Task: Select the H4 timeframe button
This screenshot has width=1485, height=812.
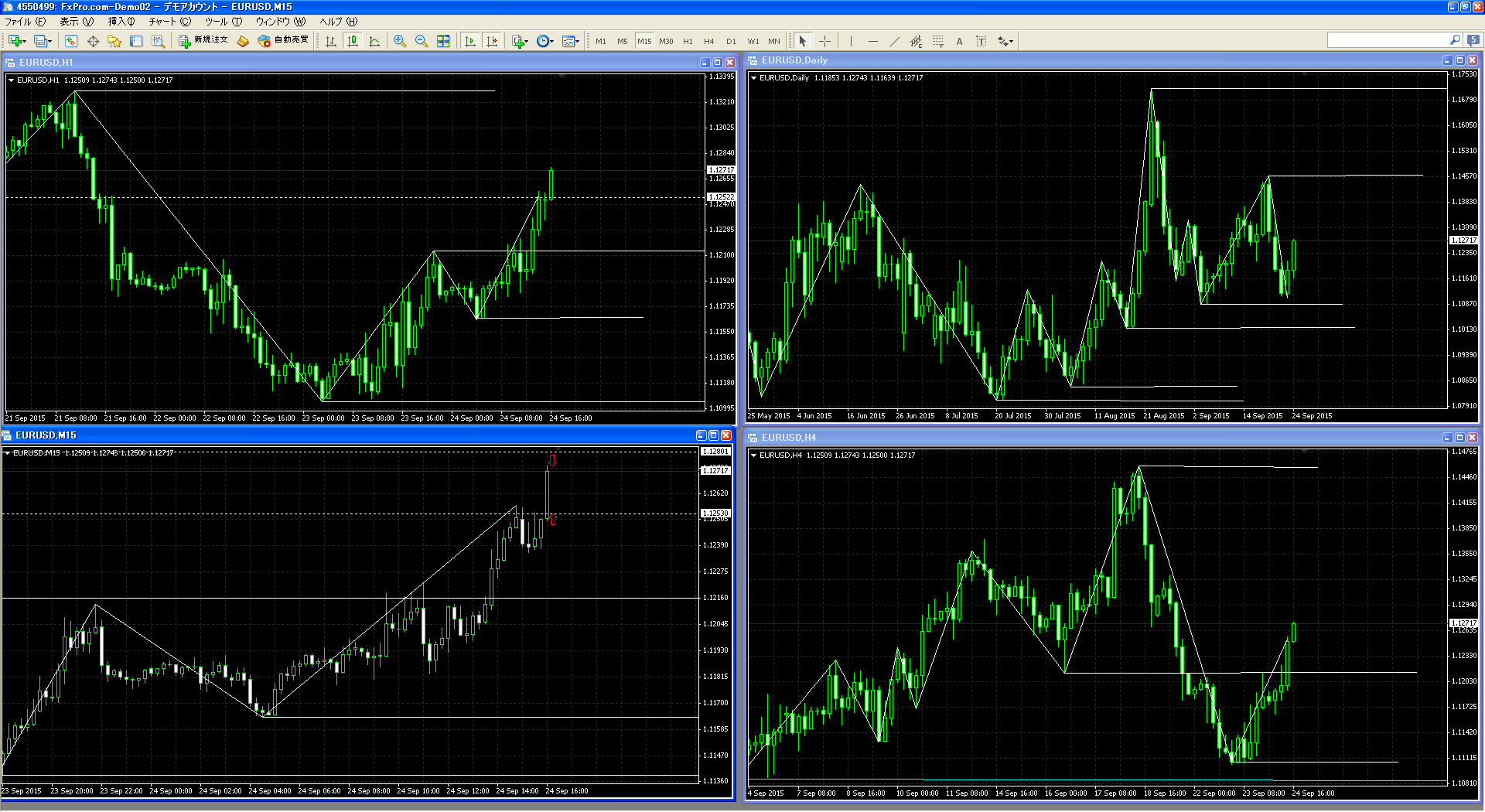Action: (x=708, y=41)
